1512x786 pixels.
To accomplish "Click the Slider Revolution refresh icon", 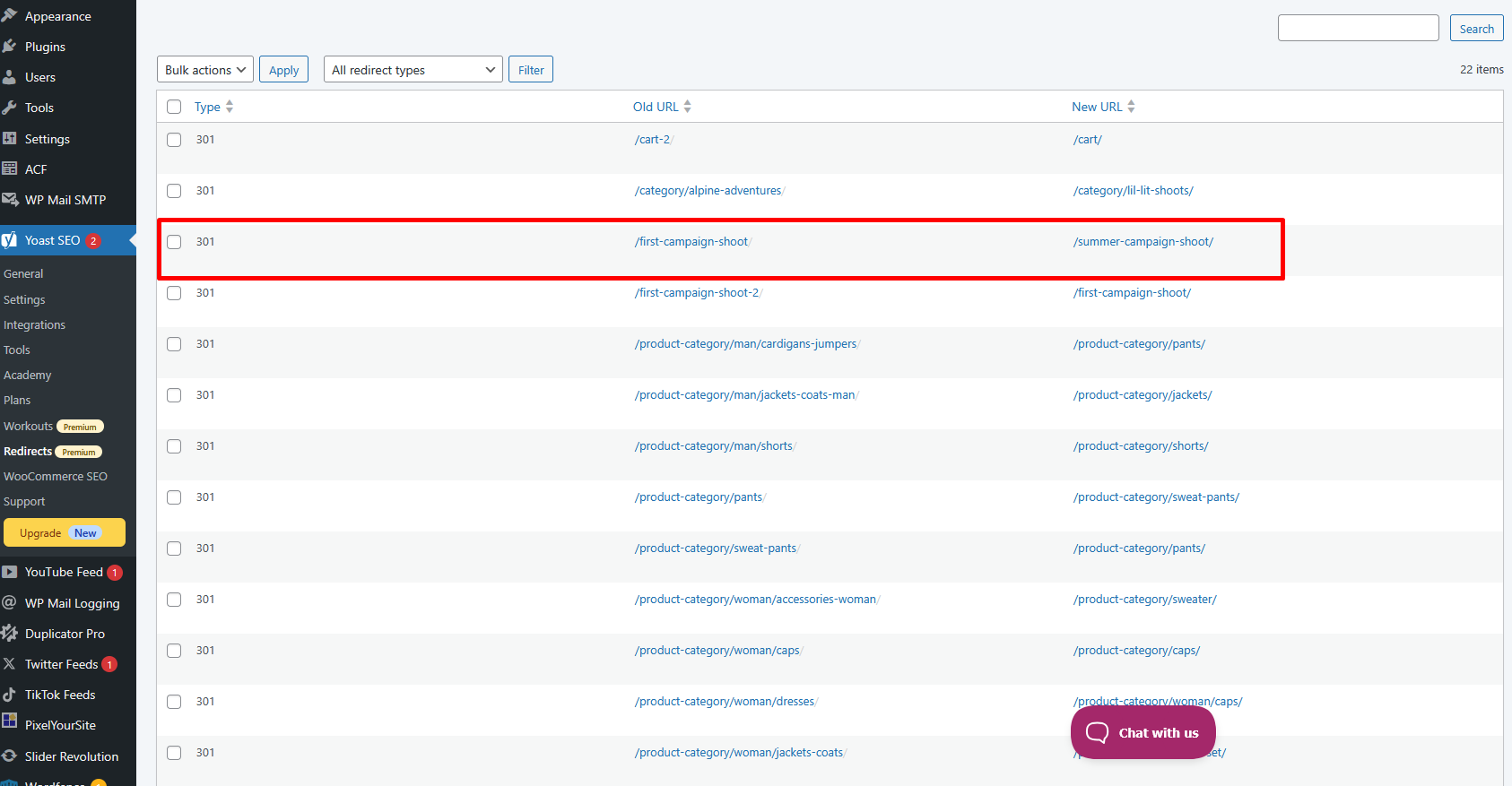I will [x=10, y=756].
